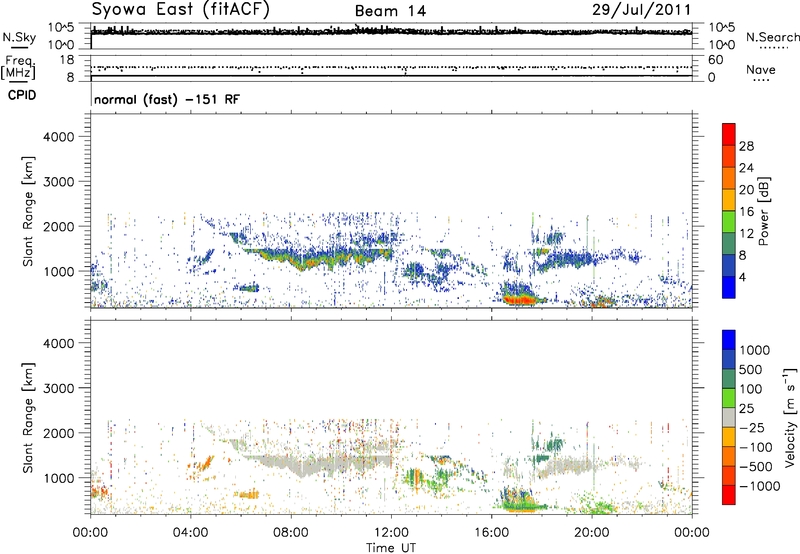Click the 'Slant Range [km]' label of the power panel
This screenshot has width=800, height=554.
click(28, 211)
